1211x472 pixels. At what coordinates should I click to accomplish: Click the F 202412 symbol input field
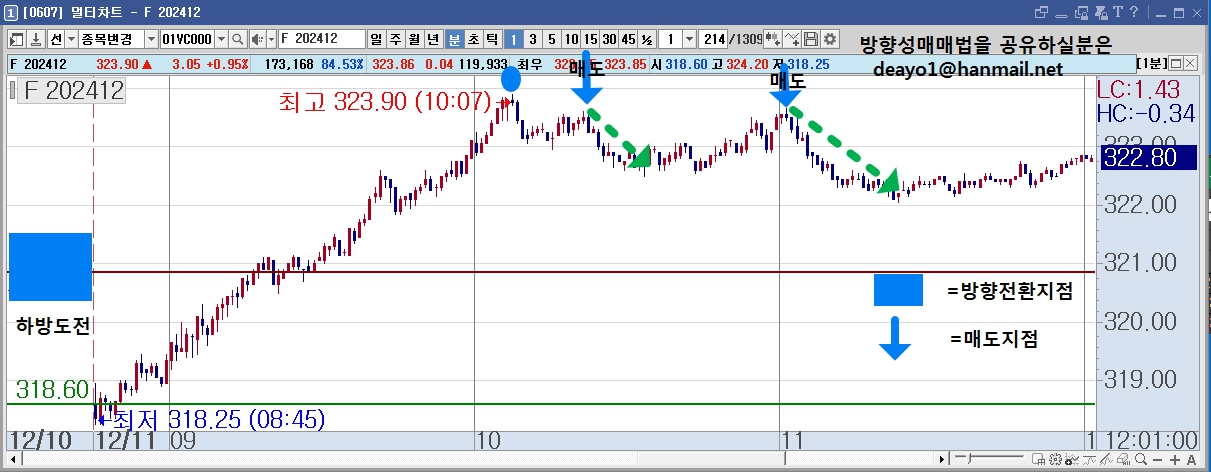click(x=322, y=39)
